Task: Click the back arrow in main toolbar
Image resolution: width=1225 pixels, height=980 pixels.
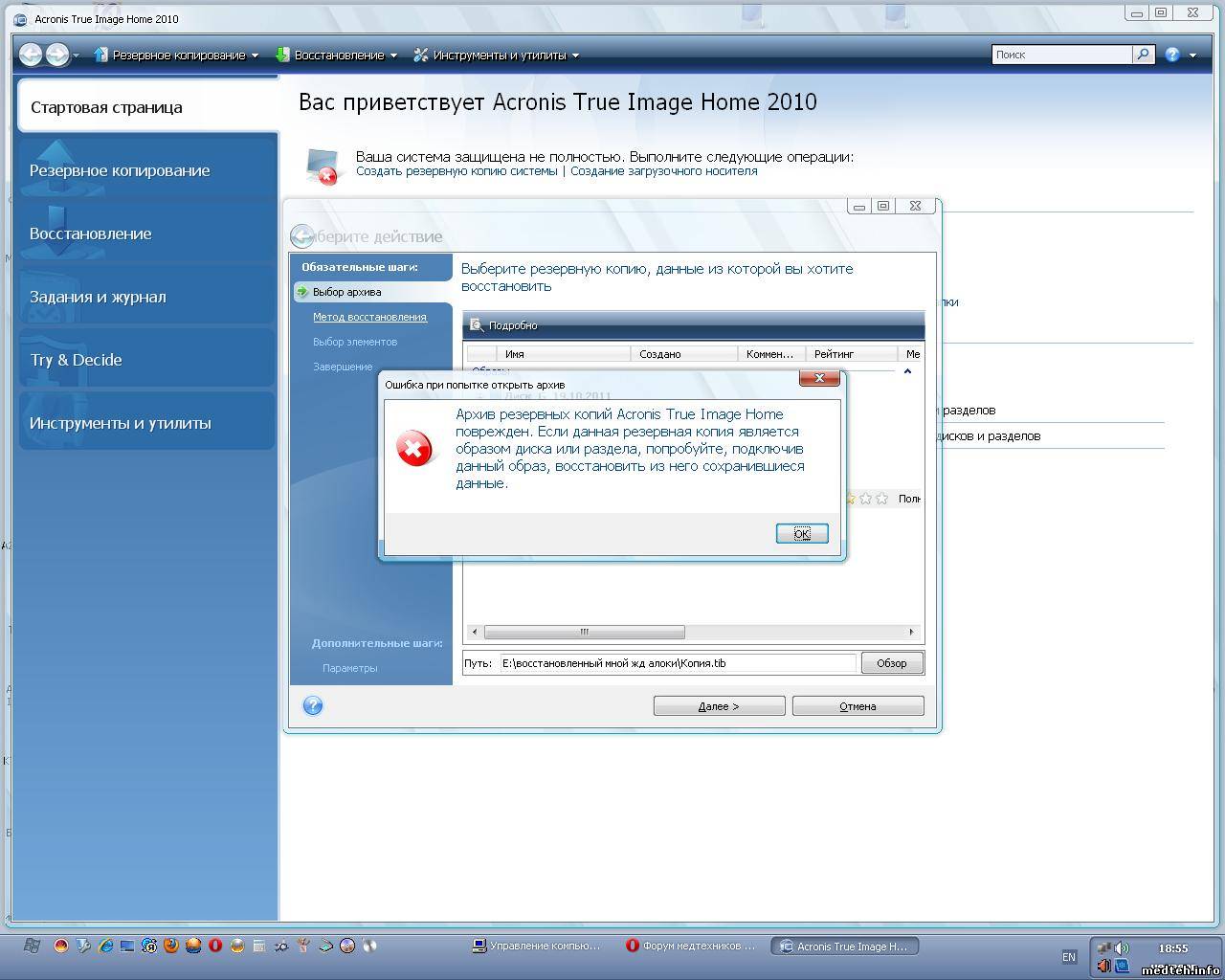Action: pos(31,55)
